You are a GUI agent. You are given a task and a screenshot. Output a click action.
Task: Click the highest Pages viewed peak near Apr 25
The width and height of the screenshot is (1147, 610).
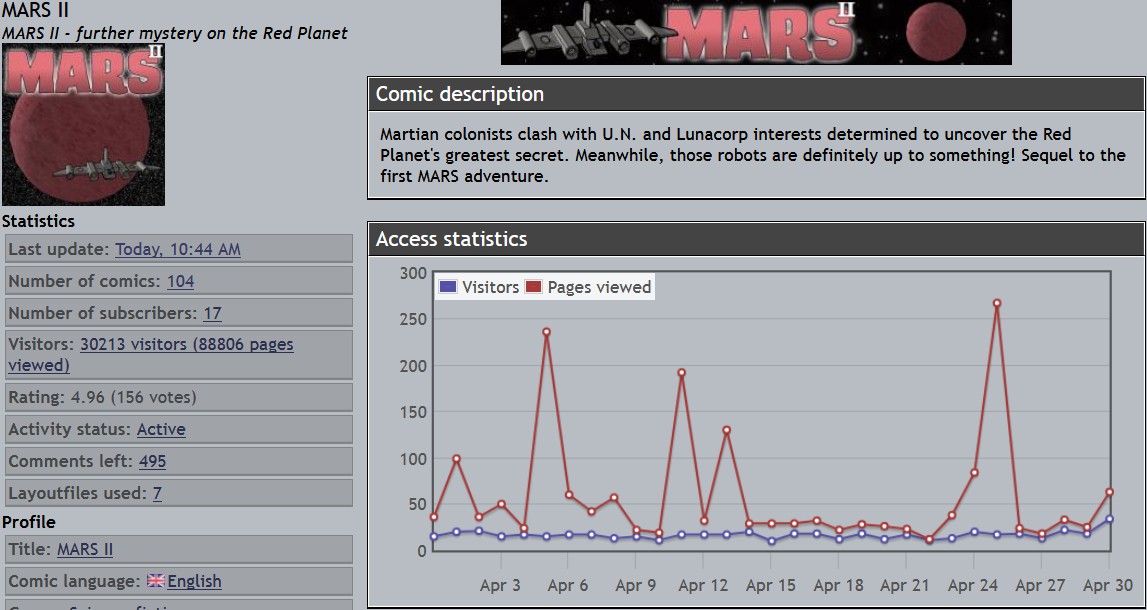click(x=997, y=303)
